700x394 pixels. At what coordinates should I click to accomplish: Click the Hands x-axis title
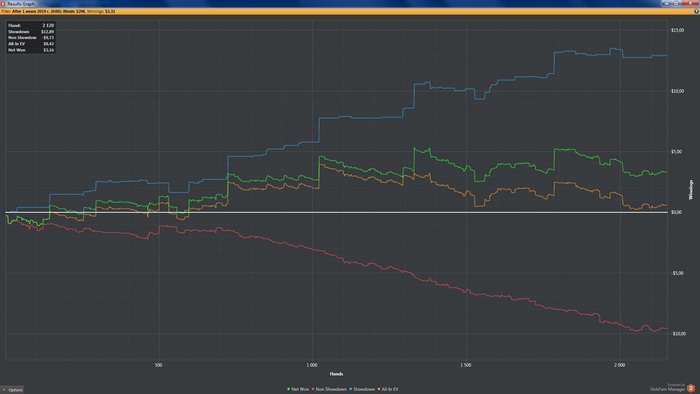[336, 374]
